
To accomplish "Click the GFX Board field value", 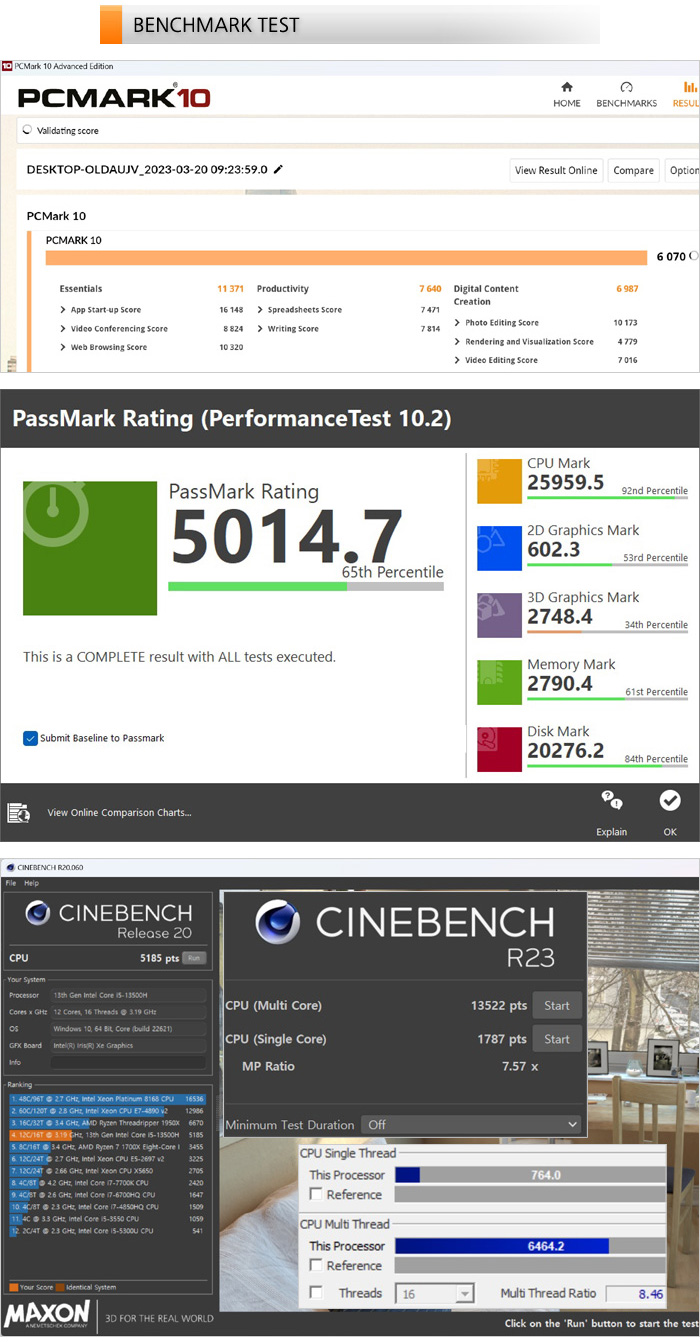I will point(128,1045).
